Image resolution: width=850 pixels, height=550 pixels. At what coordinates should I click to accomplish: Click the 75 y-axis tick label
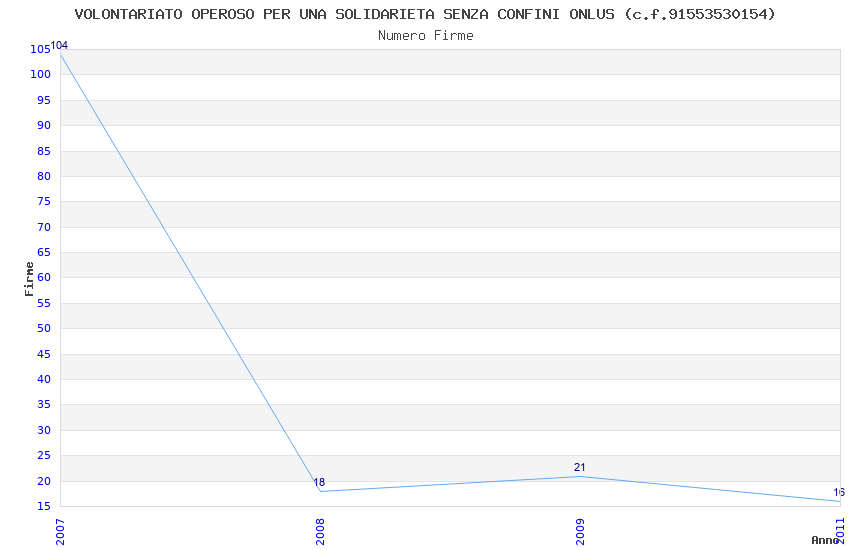(x=44, y=201)
